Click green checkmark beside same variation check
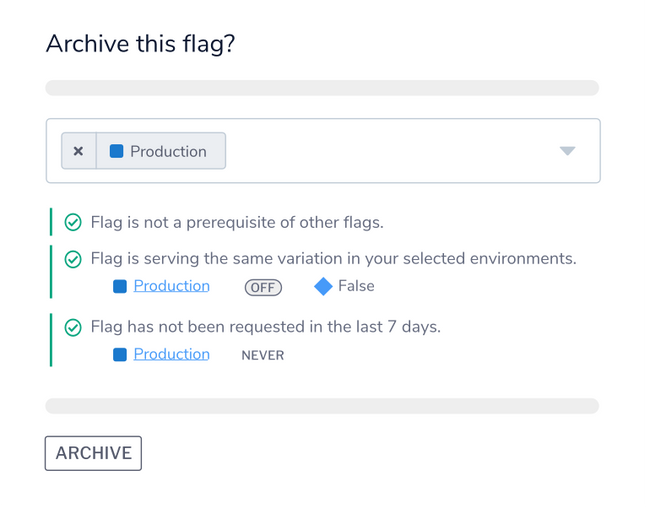The image size is (650, 508). click(x=73, y=259)
